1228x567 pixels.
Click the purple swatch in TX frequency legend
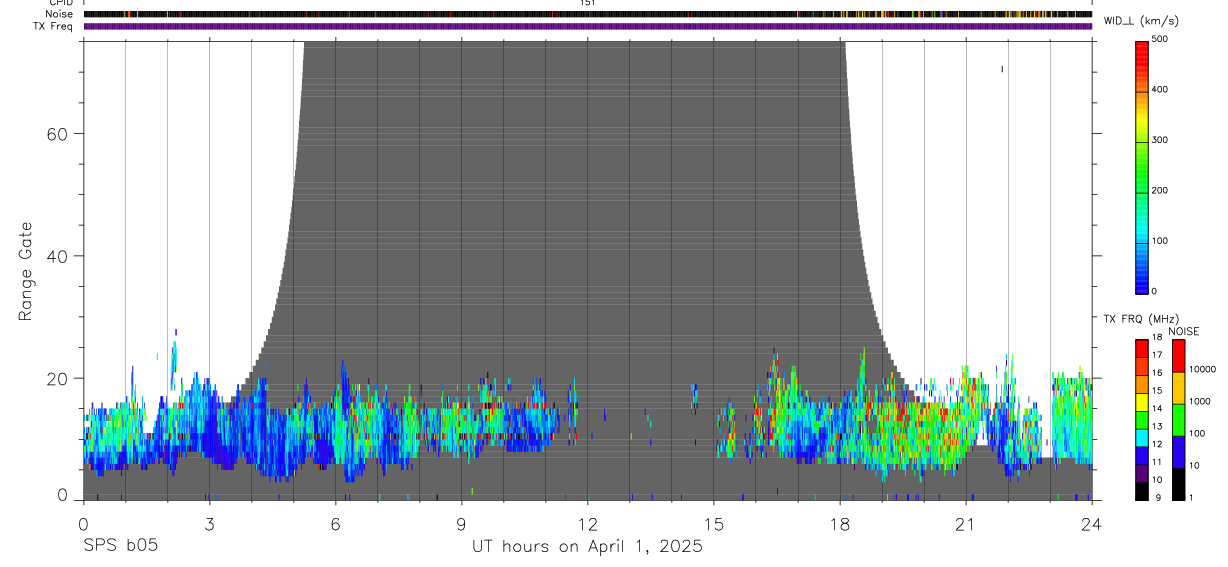(1142, 473)
